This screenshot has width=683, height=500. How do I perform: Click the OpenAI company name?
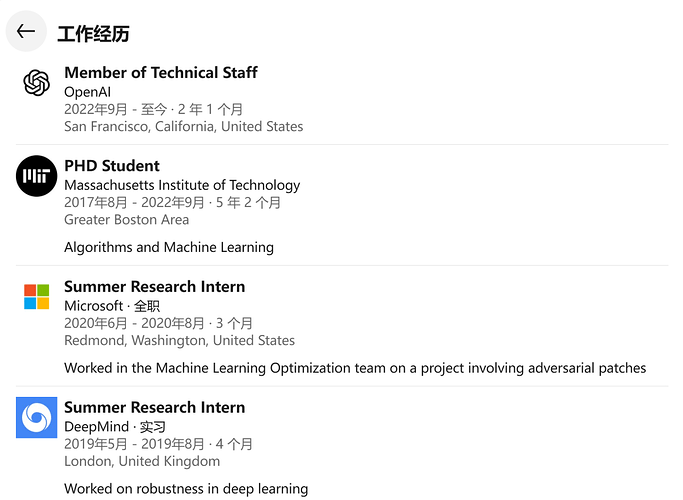pos(88,92)
